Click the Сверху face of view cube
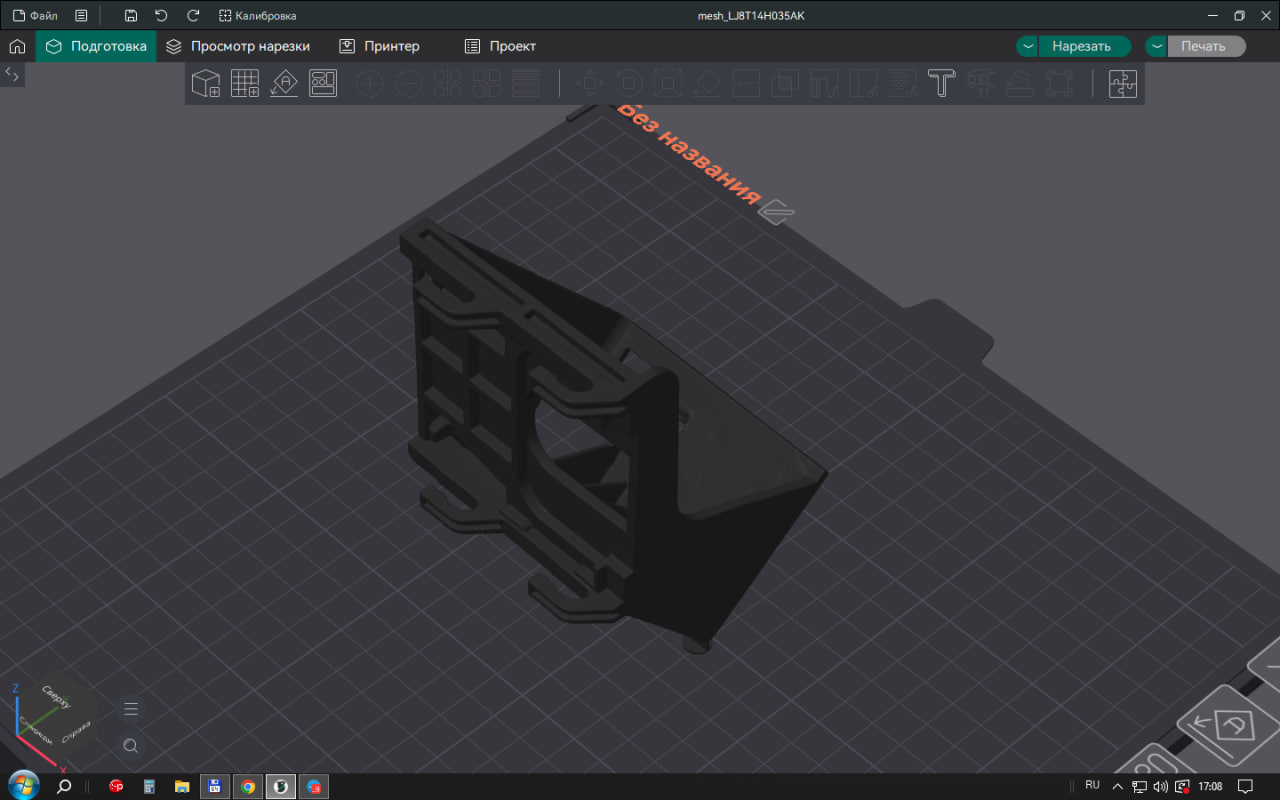The height and width of the screenshot is (800, 1280). (x=56, y=698)
